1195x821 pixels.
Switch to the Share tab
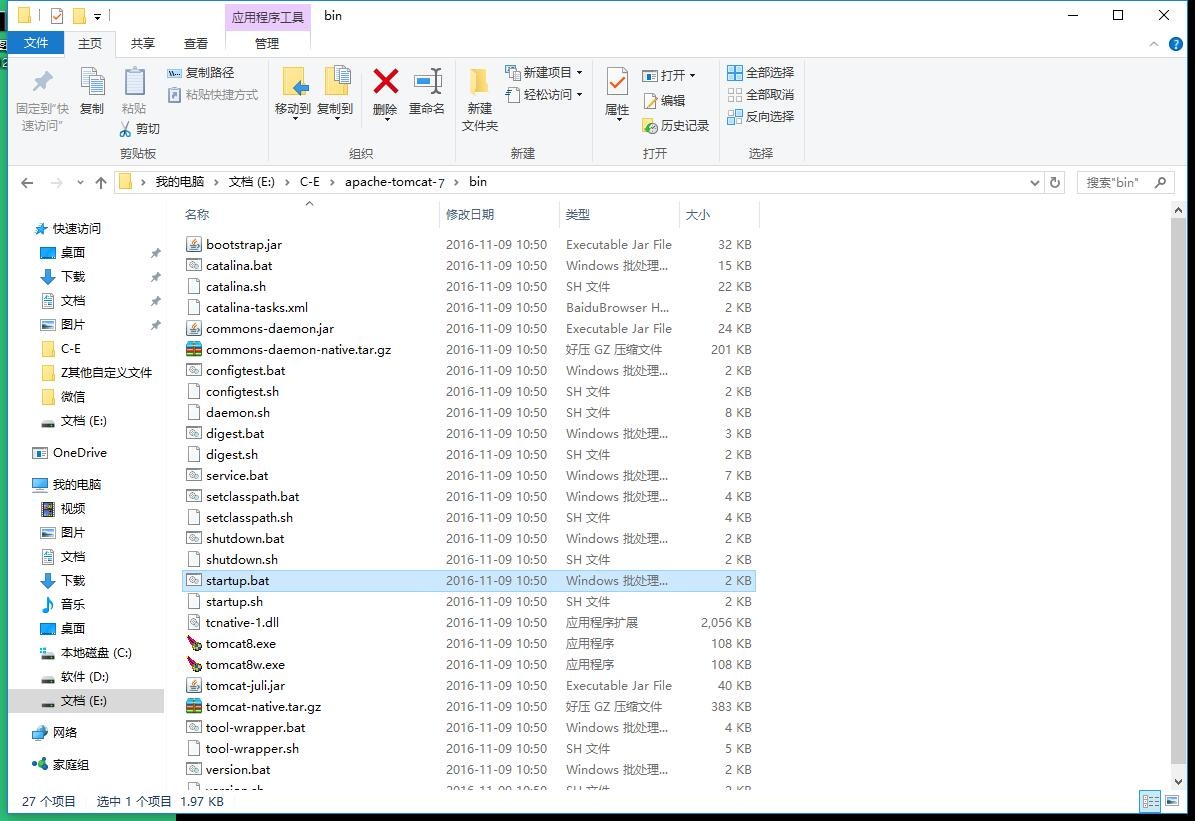click(143, 43)
